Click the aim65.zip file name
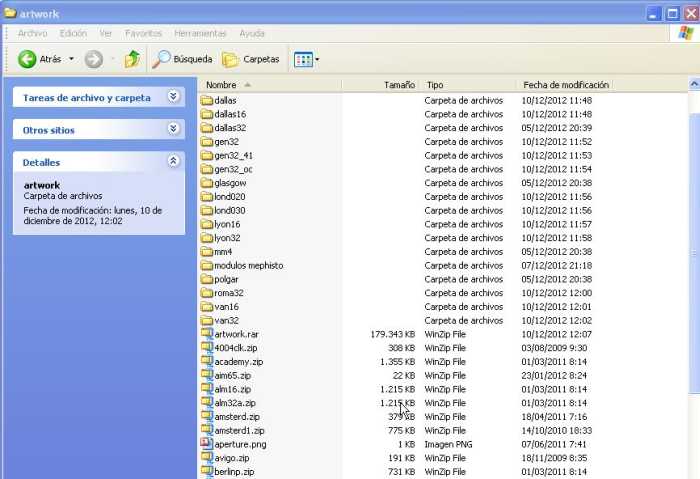The width and height of the screenshot is (700, 479). point(233,375)
